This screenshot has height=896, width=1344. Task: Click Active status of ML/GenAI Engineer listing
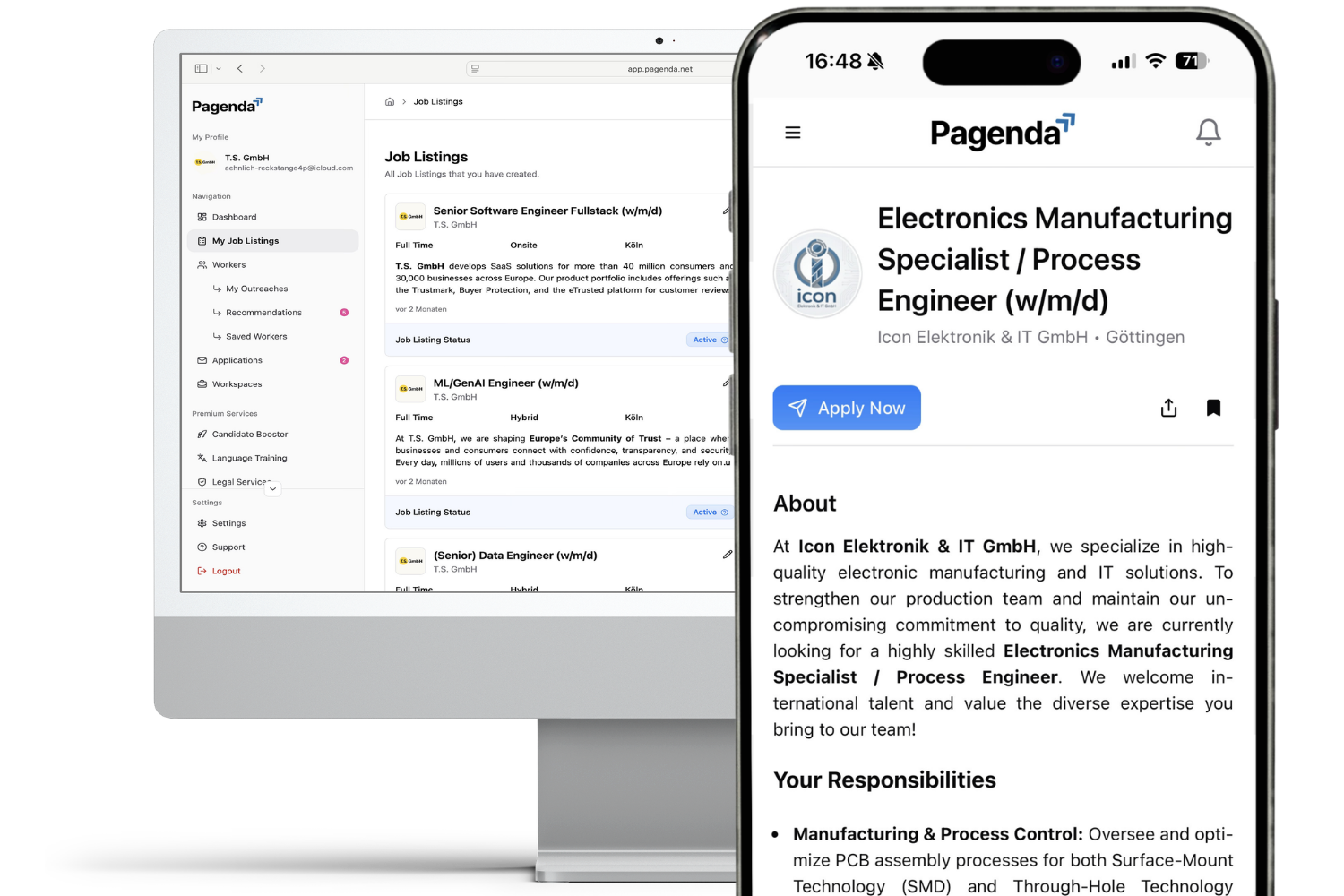[x=710, y=513]
